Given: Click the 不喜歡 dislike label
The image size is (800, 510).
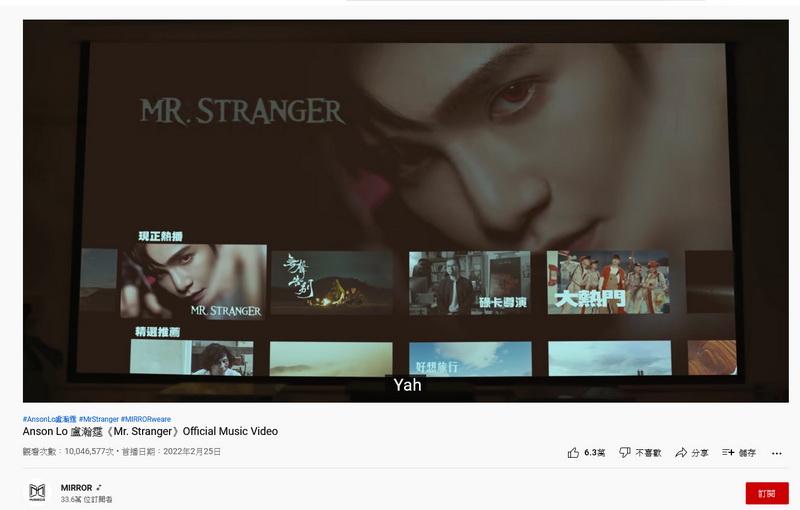Looking at the screenshot, I should [648, 452].
